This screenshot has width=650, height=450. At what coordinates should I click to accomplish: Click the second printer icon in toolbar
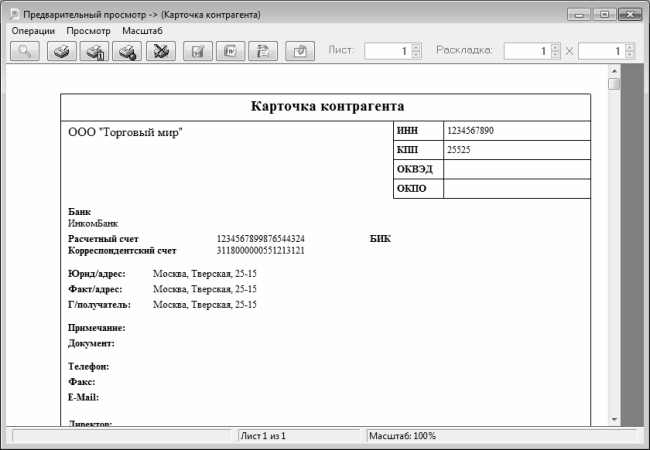click(94, 50)
